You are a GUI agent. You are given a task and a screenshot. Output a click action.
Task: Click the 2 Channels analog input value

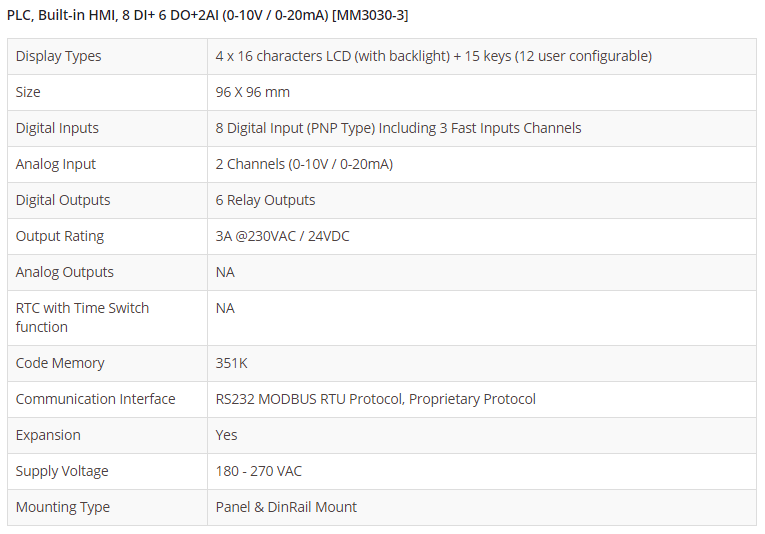pos(304,164)
